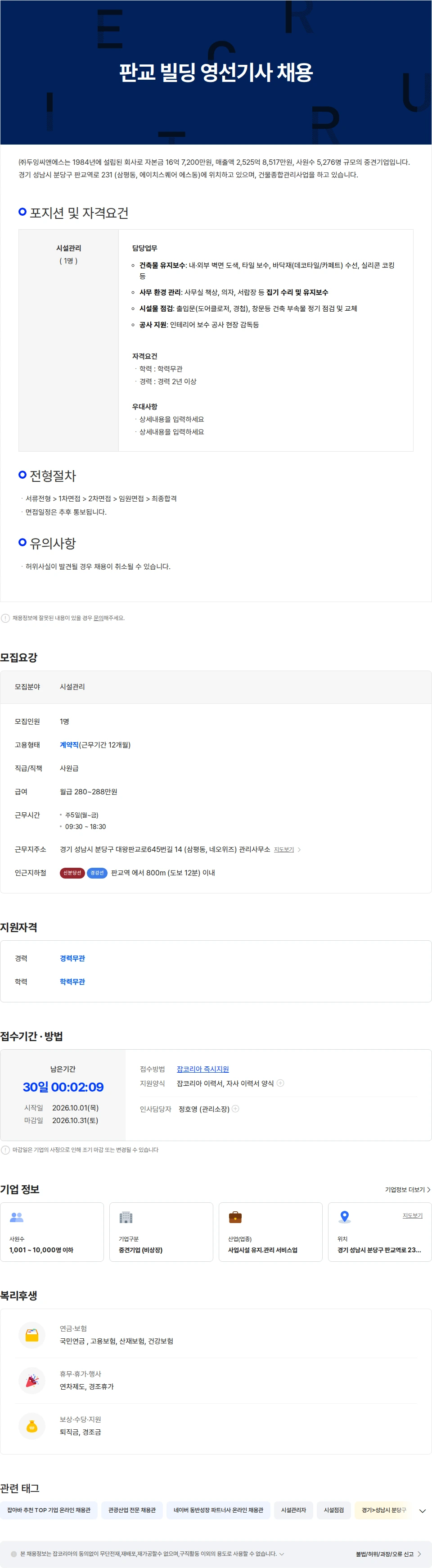432x1568 pixels.
Task: Click the blue ring bullet before 전형절차
Action: point(22,475)
